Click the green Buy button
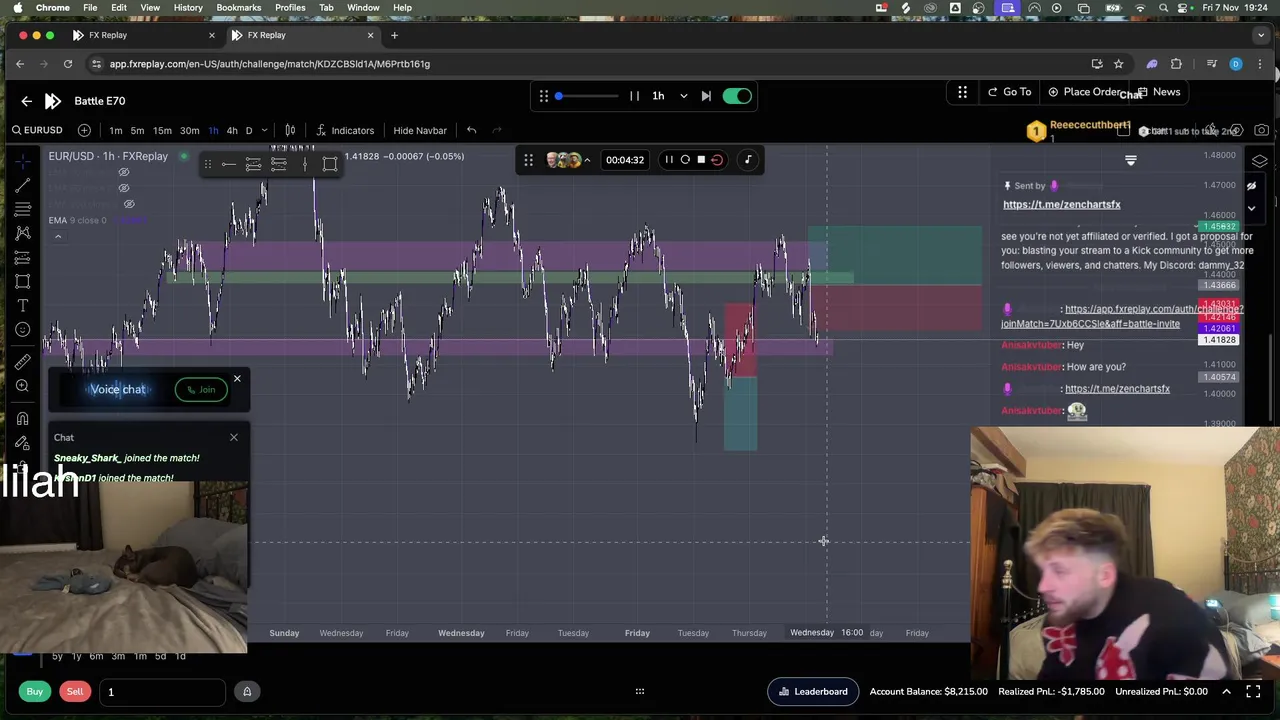This screenshot has height=720, width=1280. point(35,692)
